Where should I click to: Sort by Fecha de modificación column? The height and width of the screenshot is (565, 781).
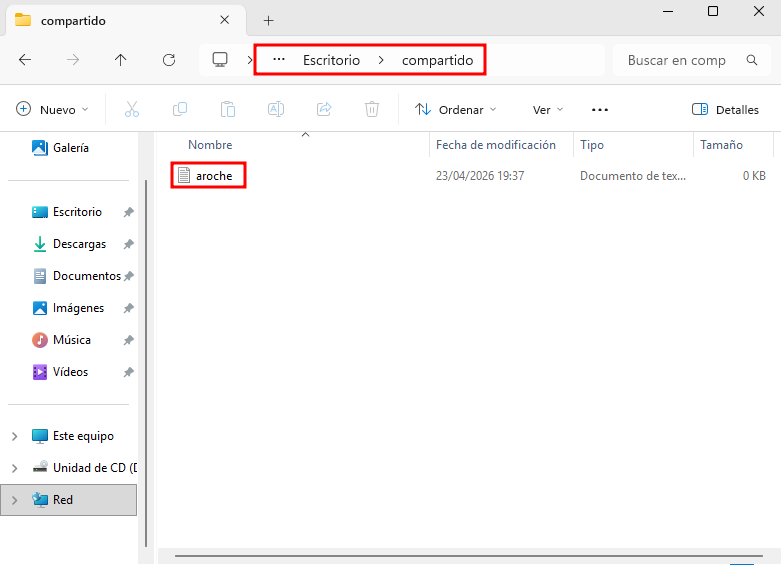[496, 145]
